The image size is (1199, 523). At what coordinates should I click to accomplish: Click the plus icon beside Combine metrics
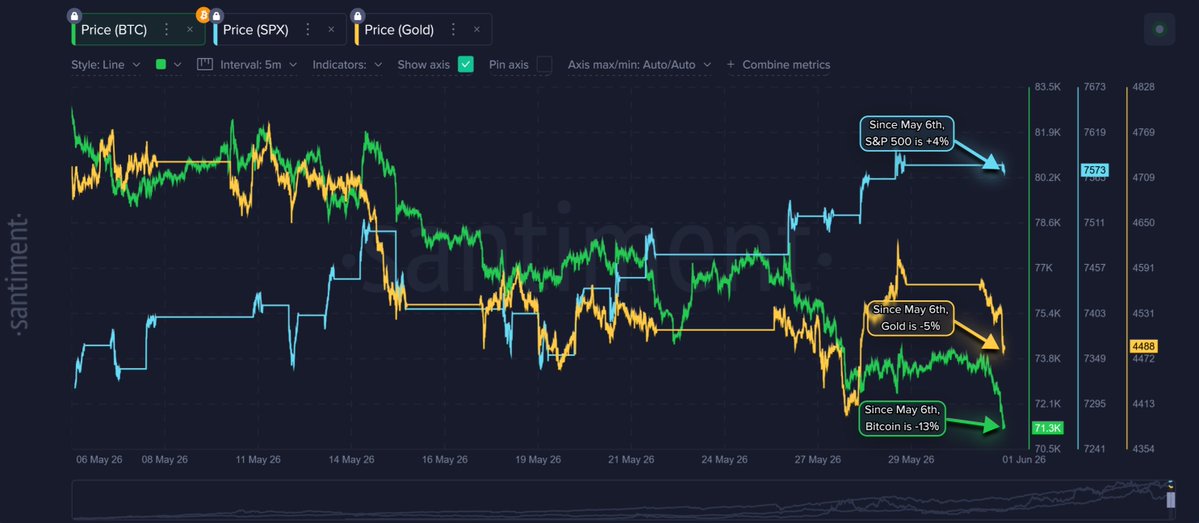(730, 65)
